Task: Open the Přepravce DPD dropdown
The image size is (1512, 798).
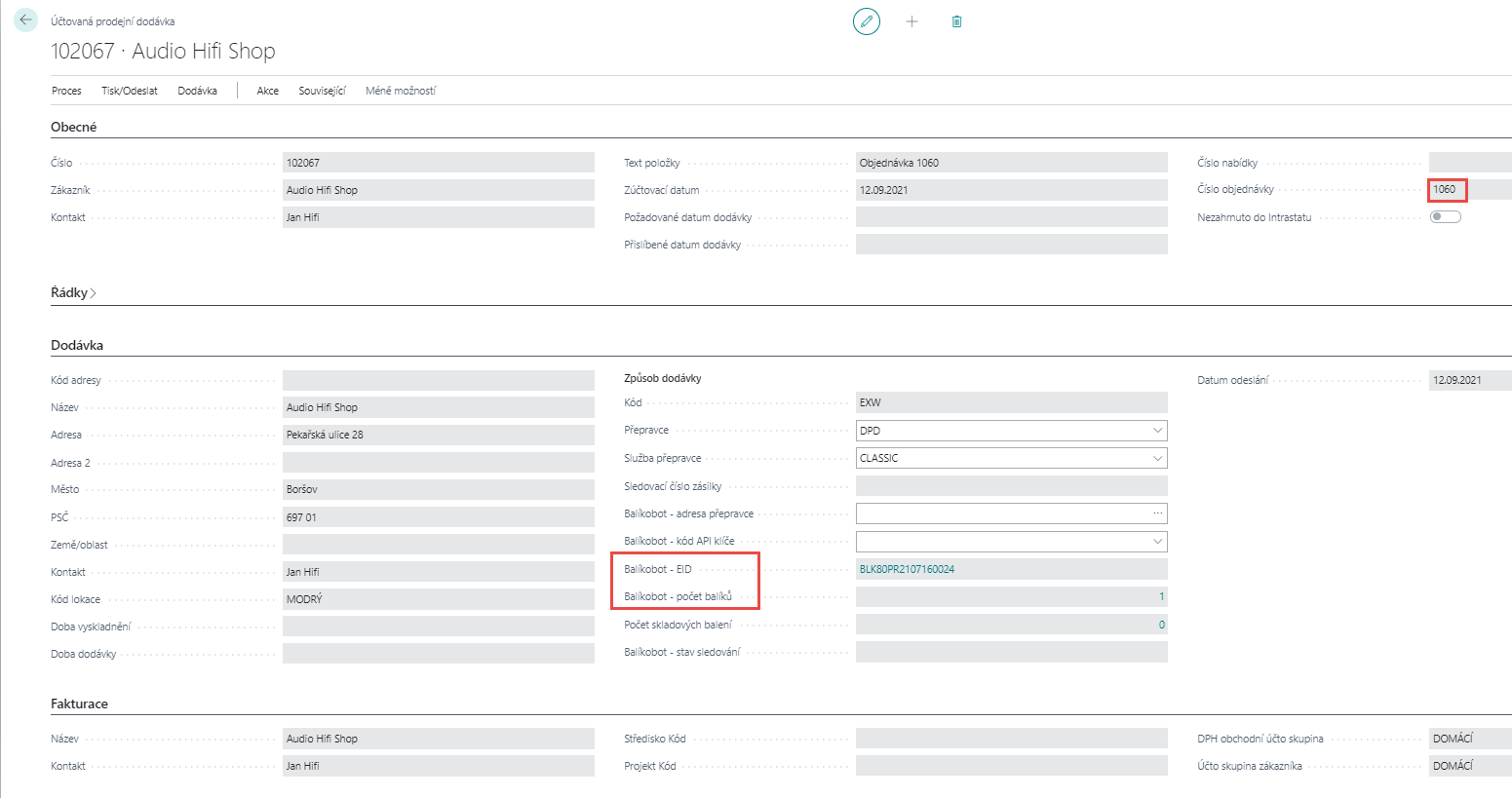Action: pyautogui.click(x=1157, y=431)
